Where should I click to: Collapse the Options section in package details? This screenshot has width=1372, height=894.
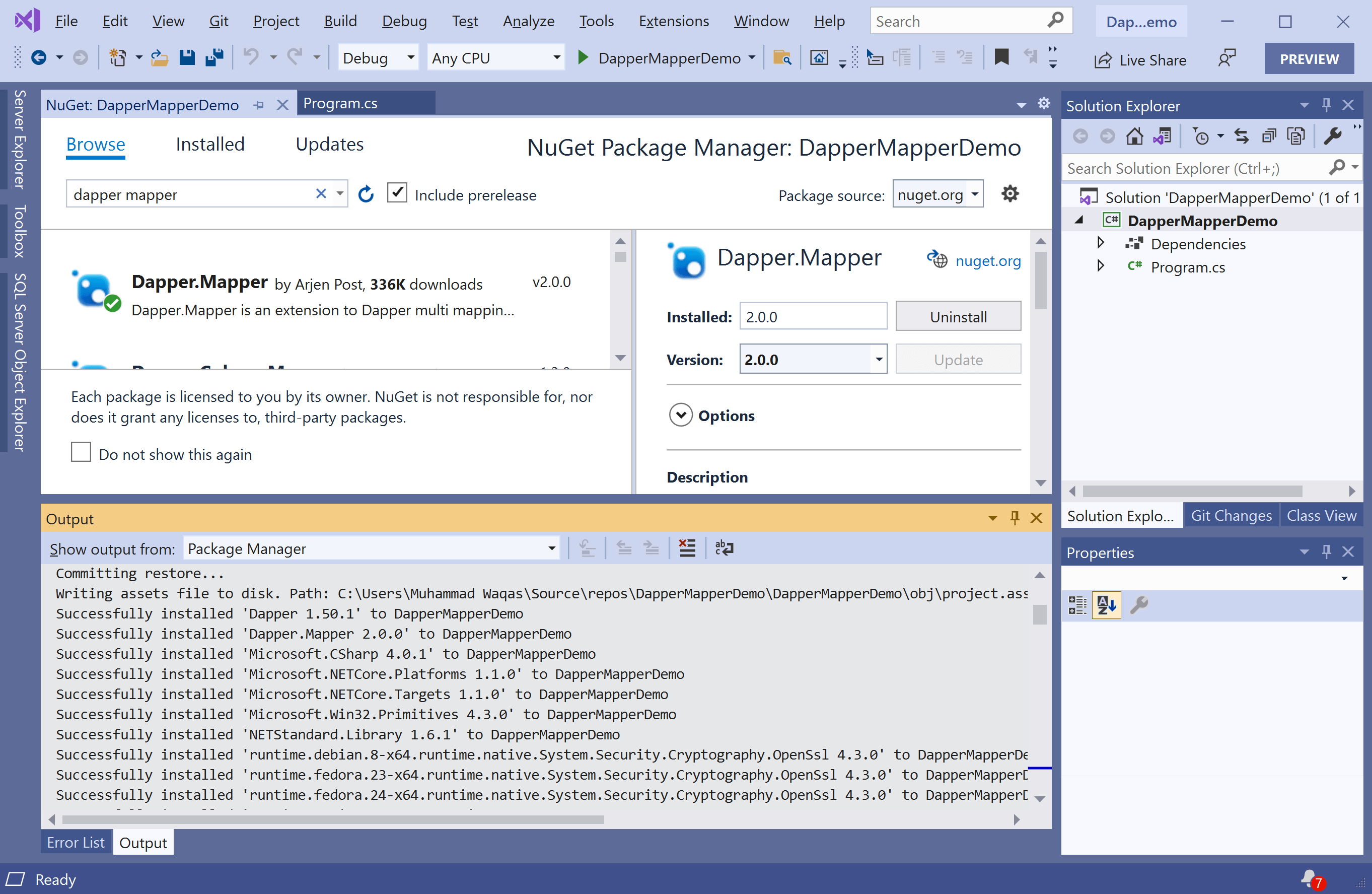681,415
